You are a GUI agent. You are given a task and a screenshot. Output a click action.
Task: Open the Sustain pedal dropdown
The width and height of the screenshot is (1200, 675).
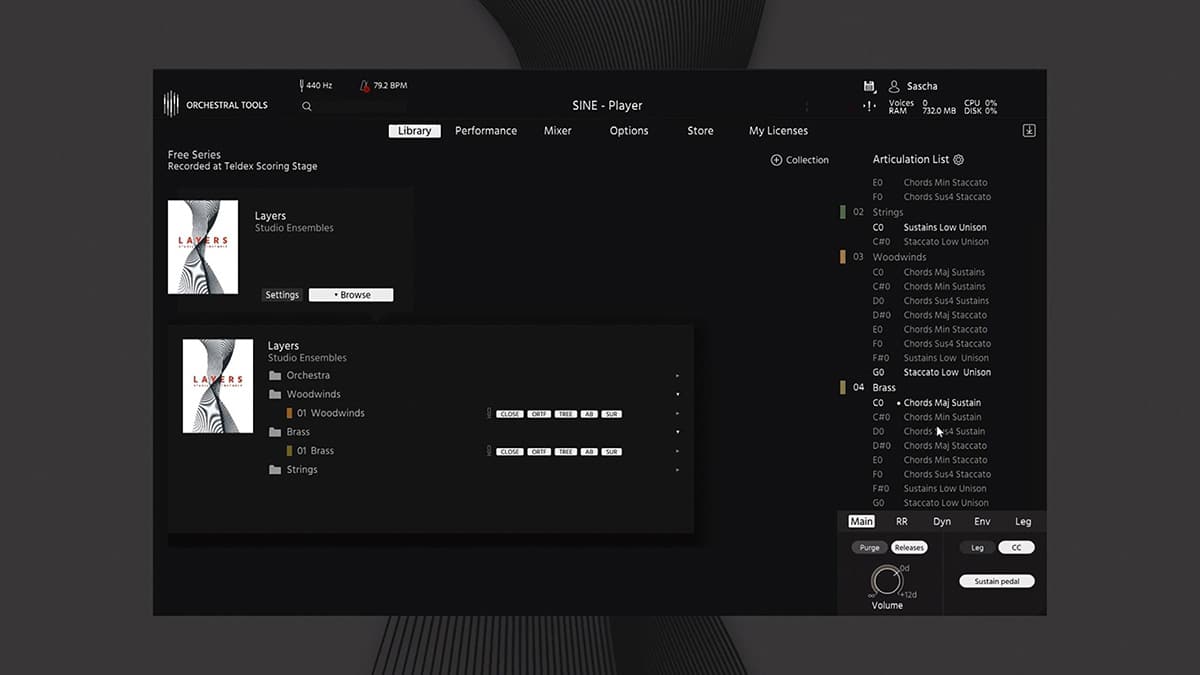[997, 581]
